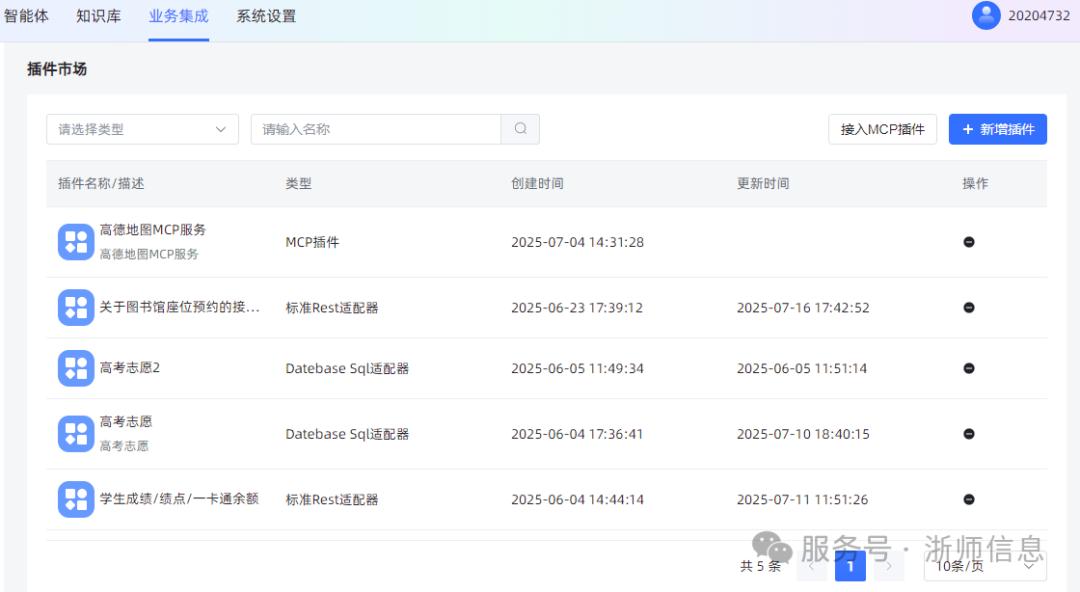Open action menu for 高德地图MCP服务 row
Viewport: 1080px width, 592px height.
tap(968, 242)
